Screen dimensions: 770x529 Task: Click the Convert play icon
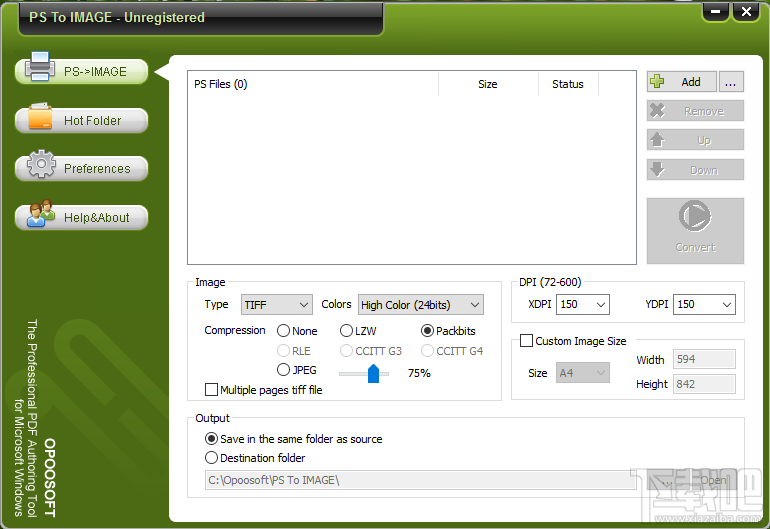[x=695, y=216]
